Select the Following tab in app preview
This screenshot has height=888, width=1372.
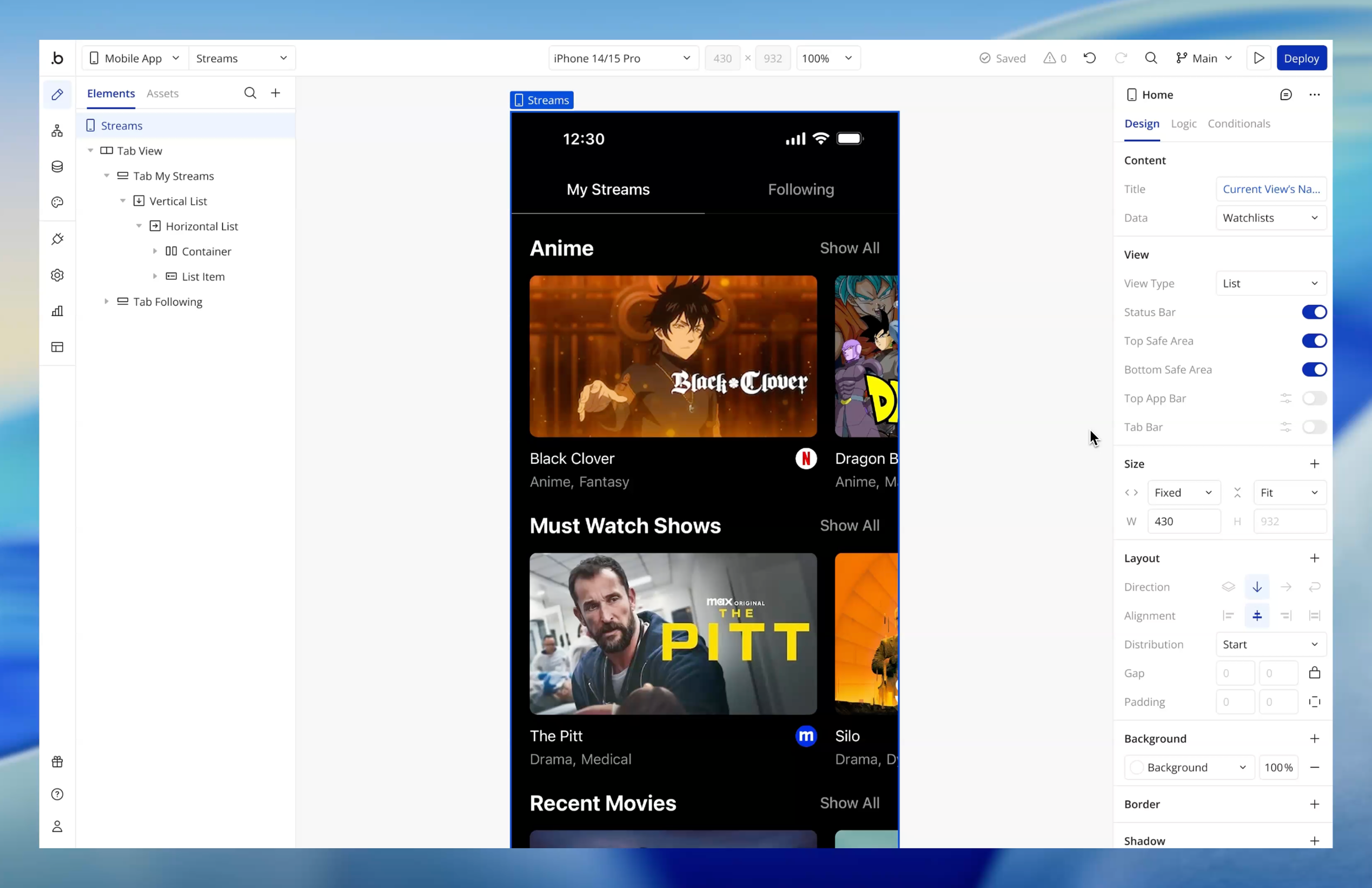[x=801, y=190]
